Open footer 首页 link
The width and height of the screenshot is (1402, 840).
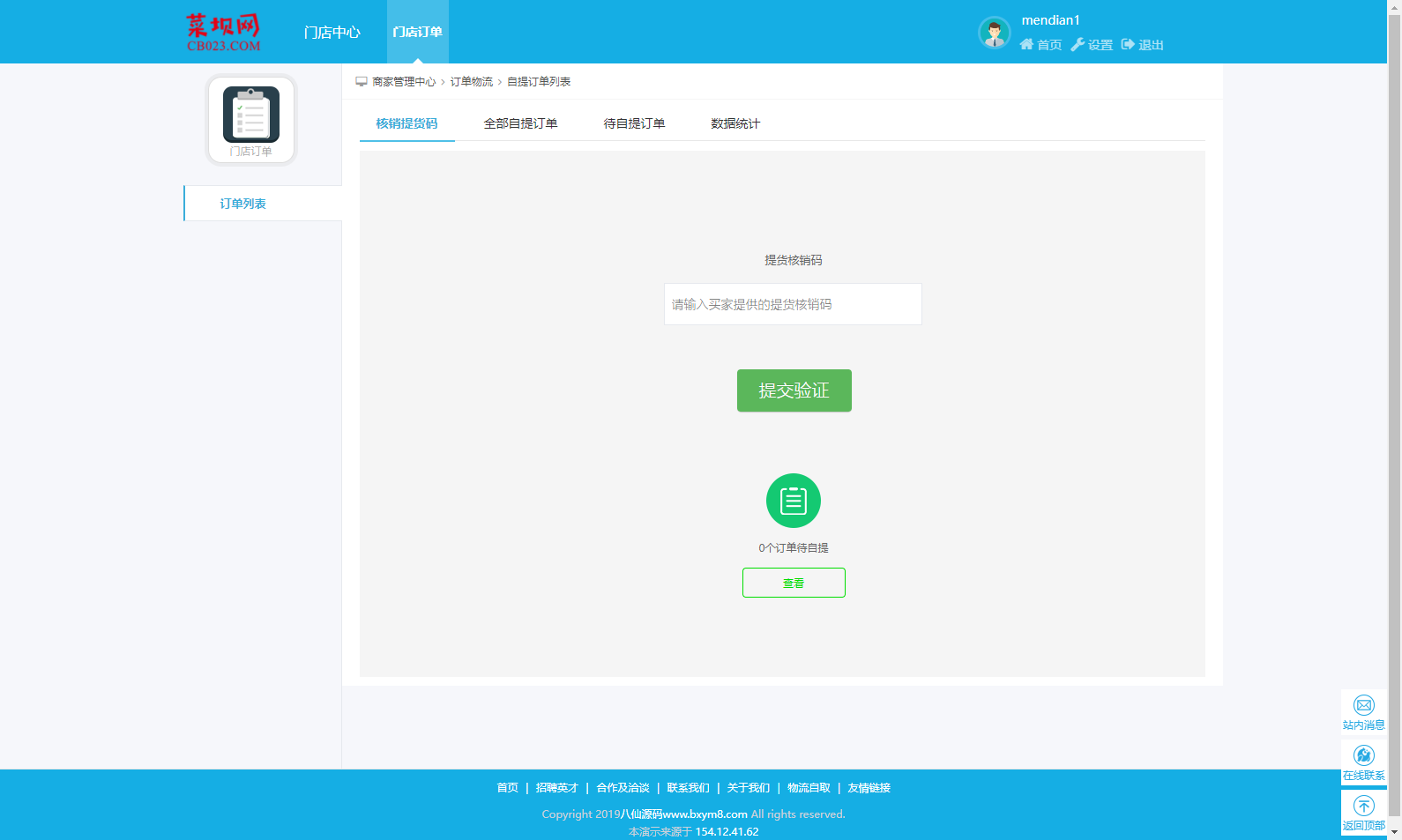tap(508, 788)
